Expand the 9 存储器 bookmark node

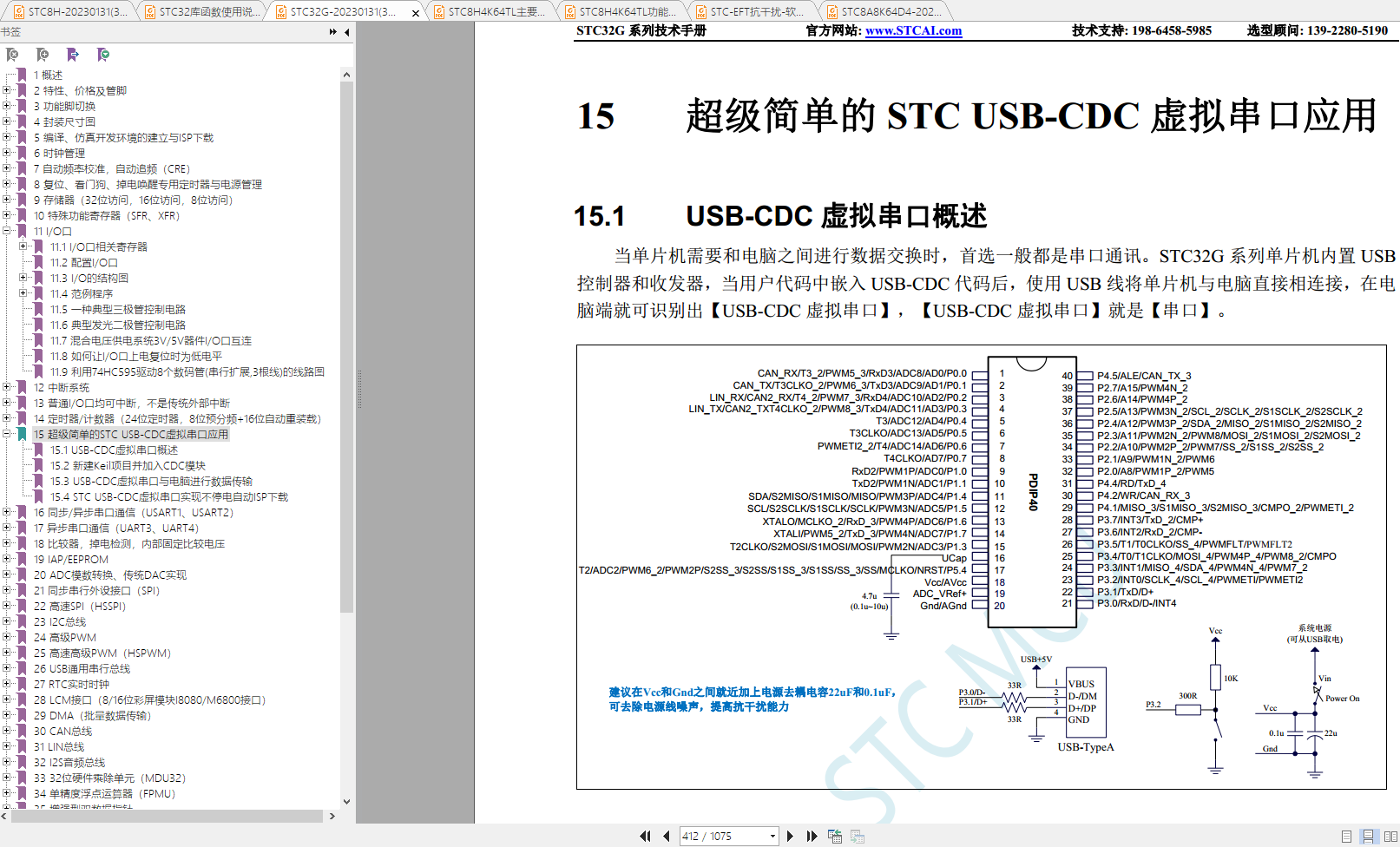tap(7, 200)
